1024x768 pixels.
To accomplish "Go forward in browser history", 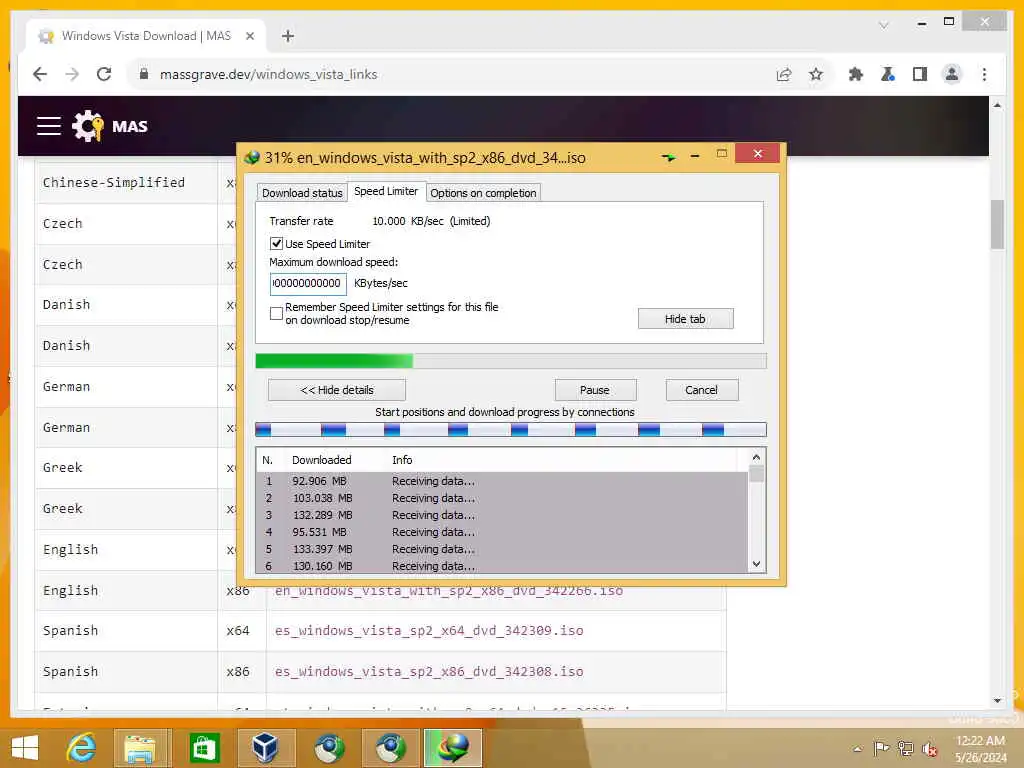I will (72, 74).
